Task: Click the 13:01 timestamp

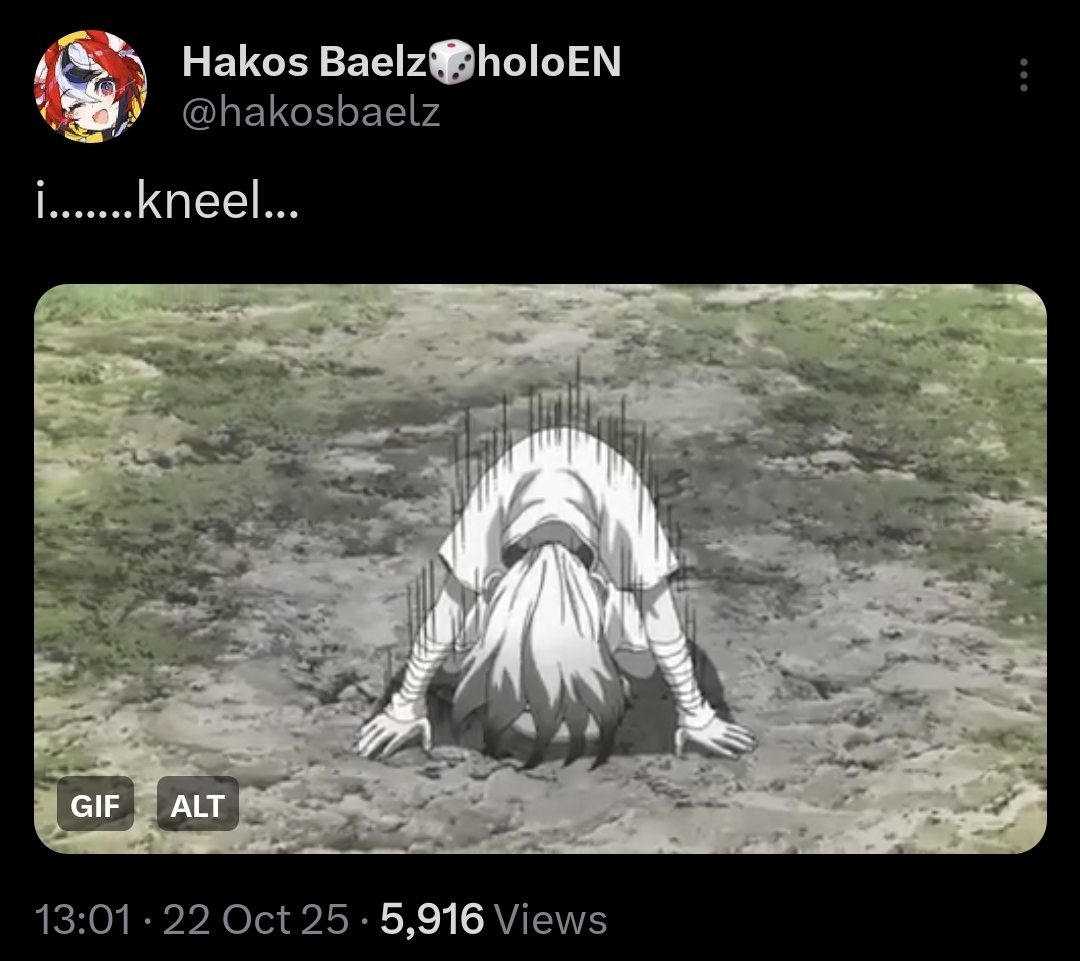Action: (x=83, y=920)
